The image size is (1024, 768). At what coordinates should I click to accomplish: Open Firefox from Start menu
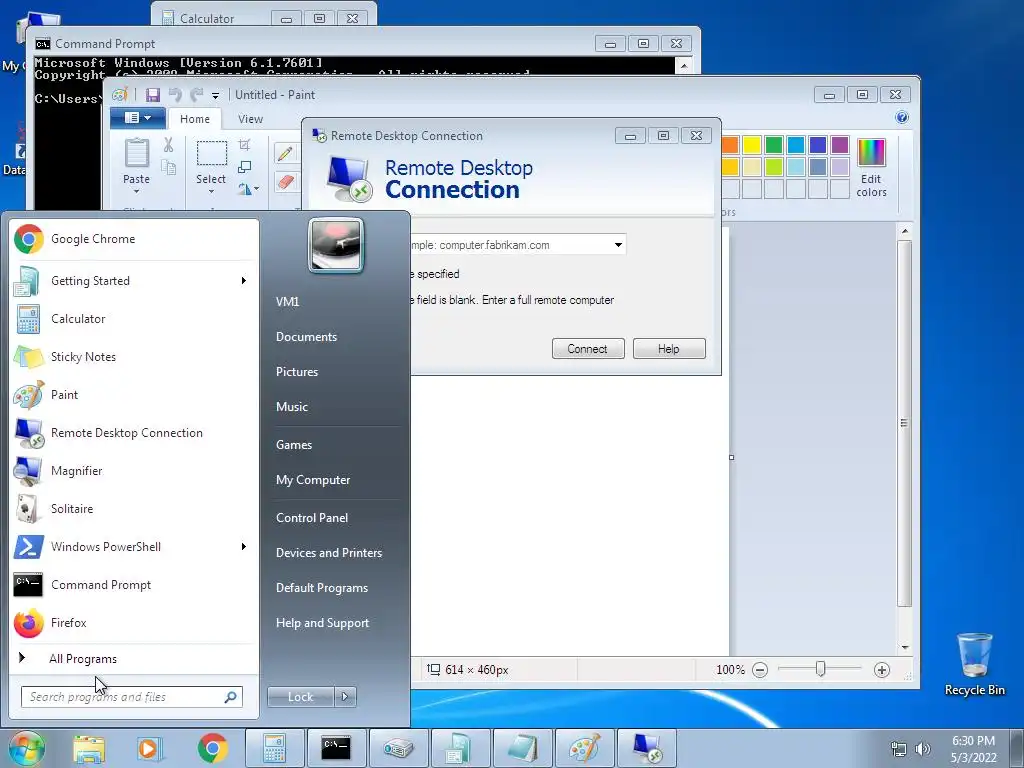(134, 622)
